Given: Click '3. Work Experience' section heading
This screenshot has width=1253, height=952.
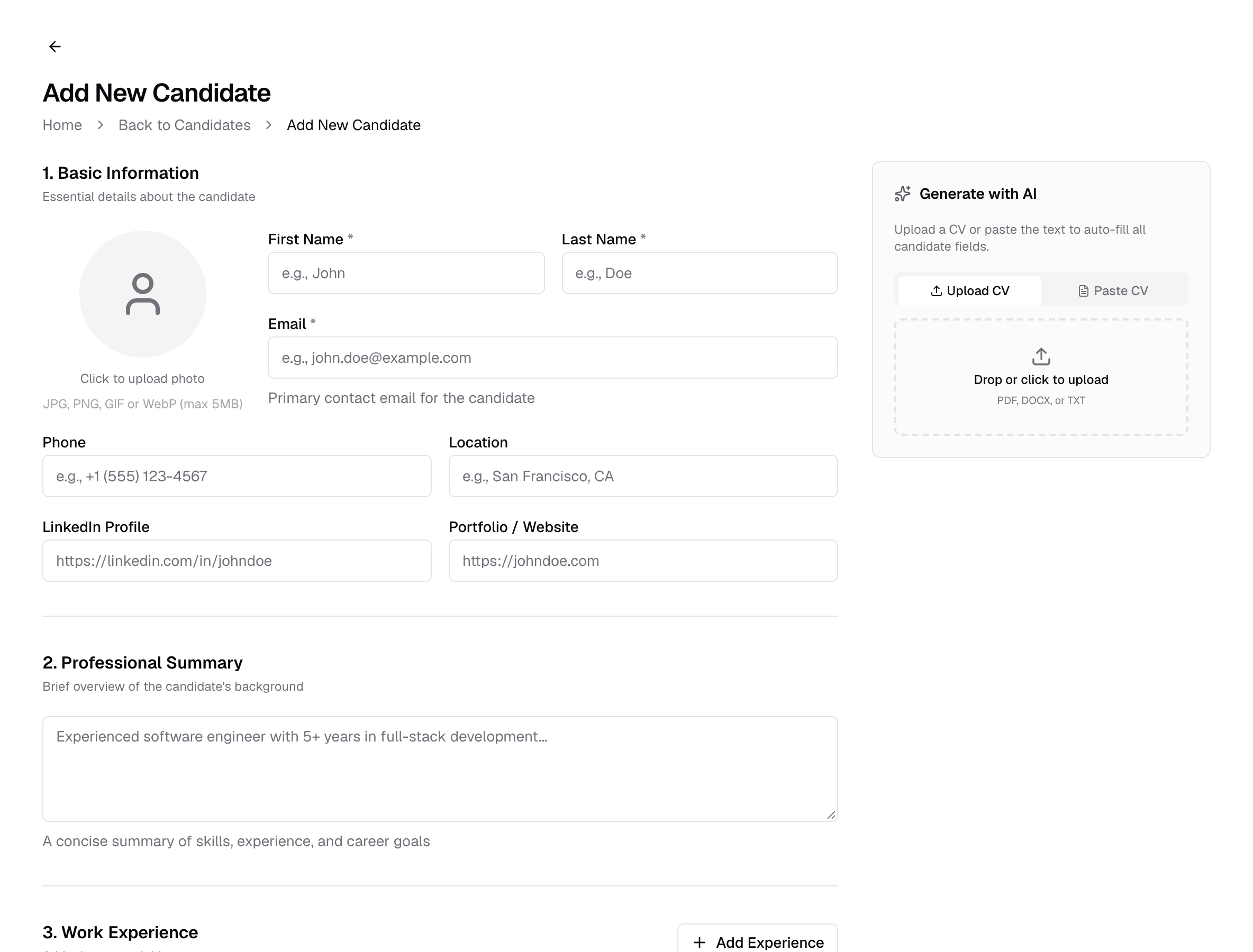Looking at the screenshot, I should pos(120,932).
